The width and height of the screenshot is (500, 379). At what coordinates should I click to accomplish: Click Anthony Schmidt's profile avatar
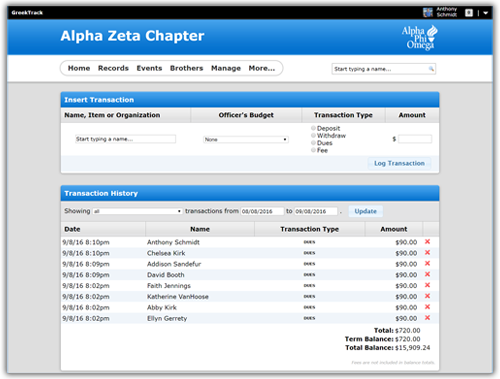pos(428,13)
